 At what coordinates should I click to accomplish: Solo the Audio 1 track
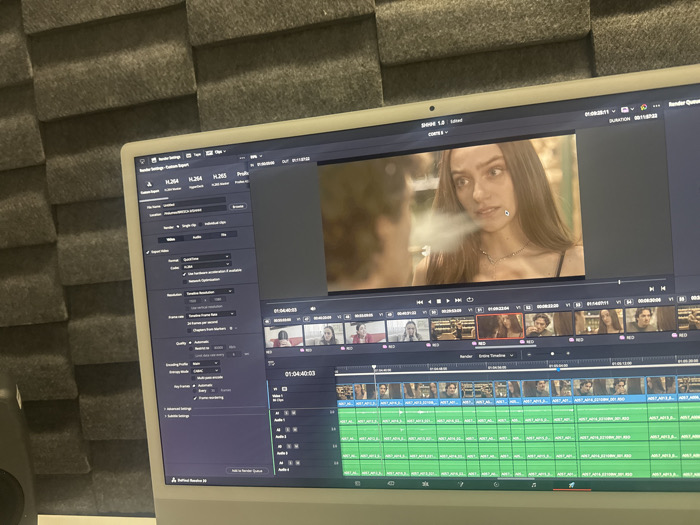pos(287,413)
